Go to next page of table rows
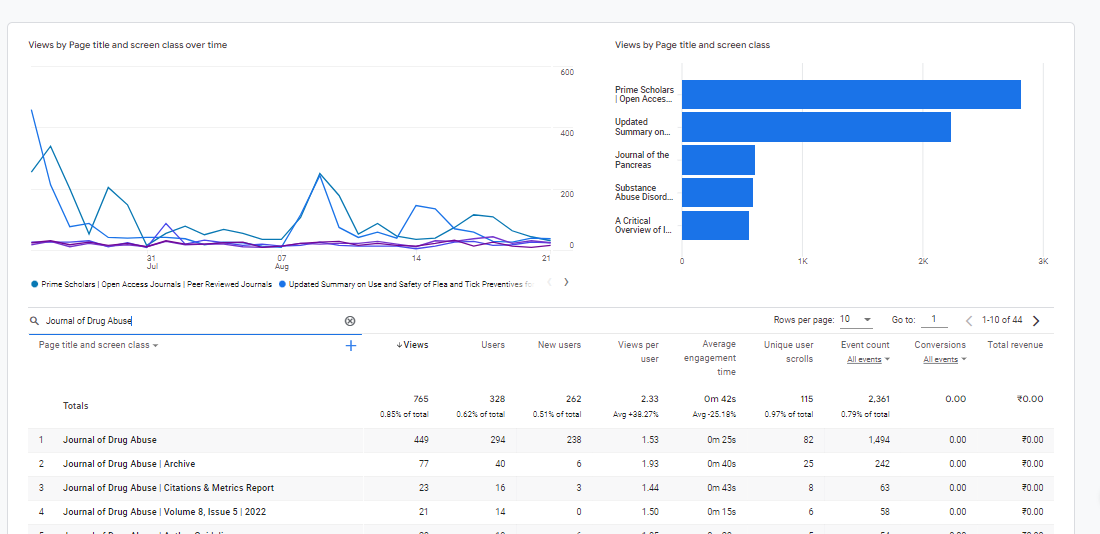This screenshot has height=534, width=1100. [1036, 321]
